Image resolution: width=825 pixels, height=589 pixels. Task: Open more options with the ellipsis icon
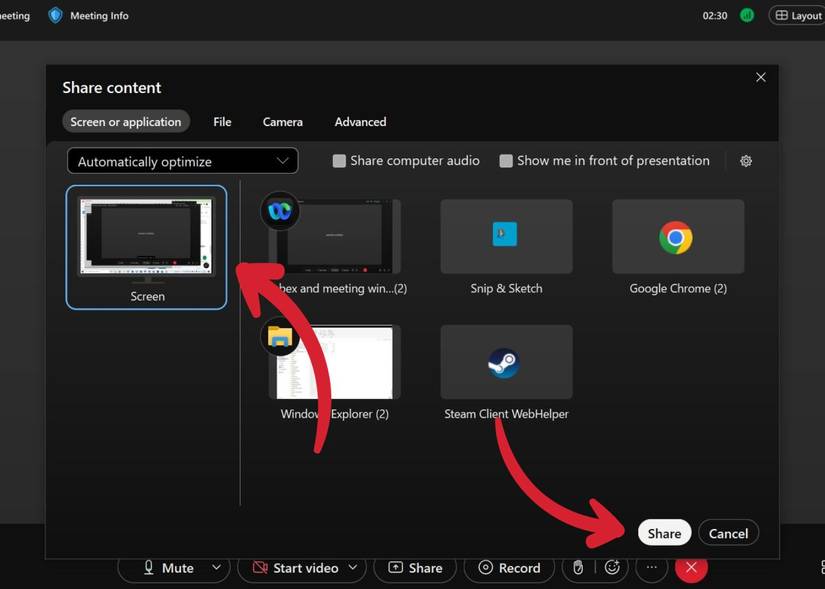click(651, 567)
